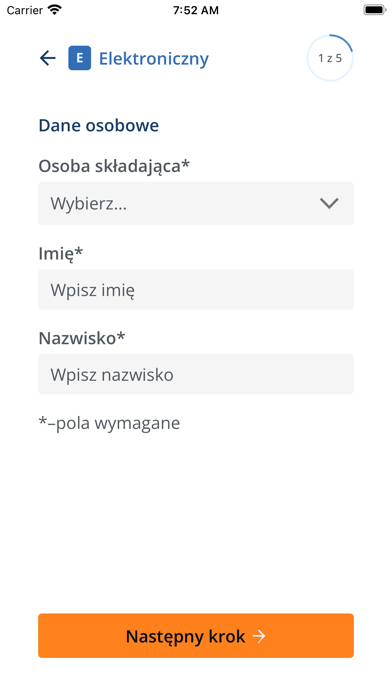Screen dimensions: 392x696
Task: Click the Dane osobowe section heading
Action: [x=99, y=126]
